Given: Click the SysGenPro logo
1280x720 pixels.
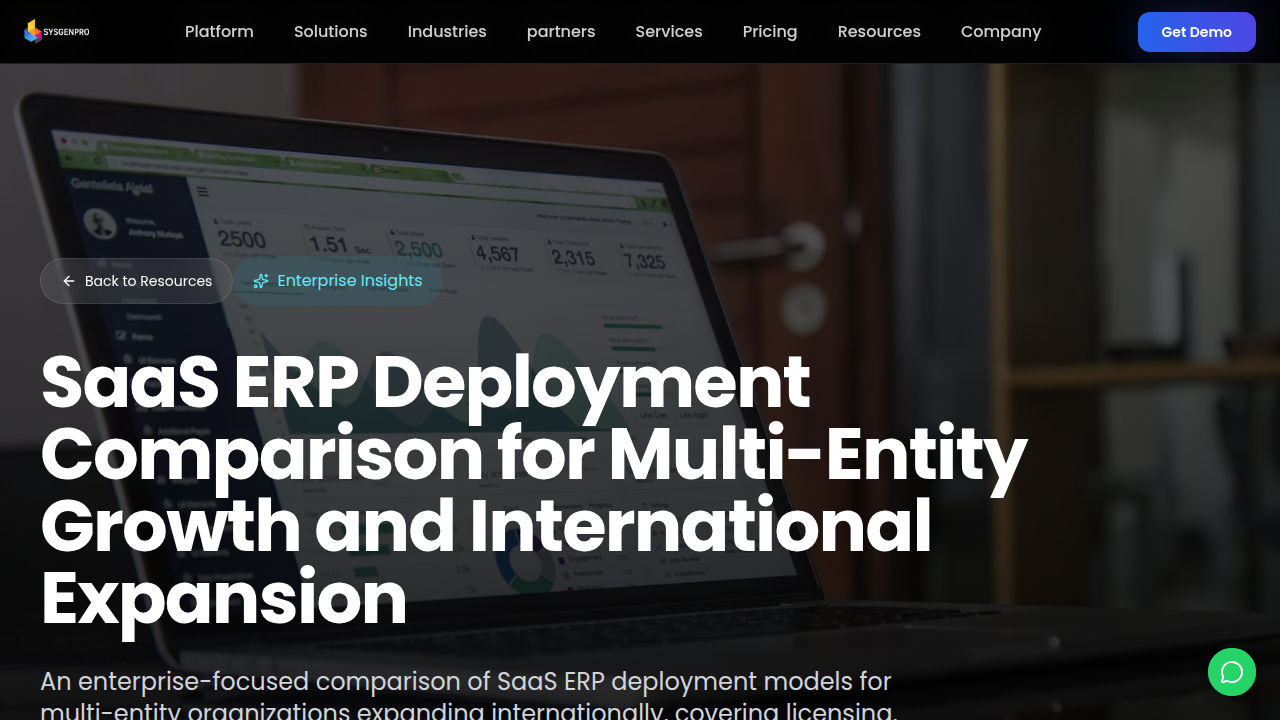Looking at the screenshot, I should coord(57,32).
